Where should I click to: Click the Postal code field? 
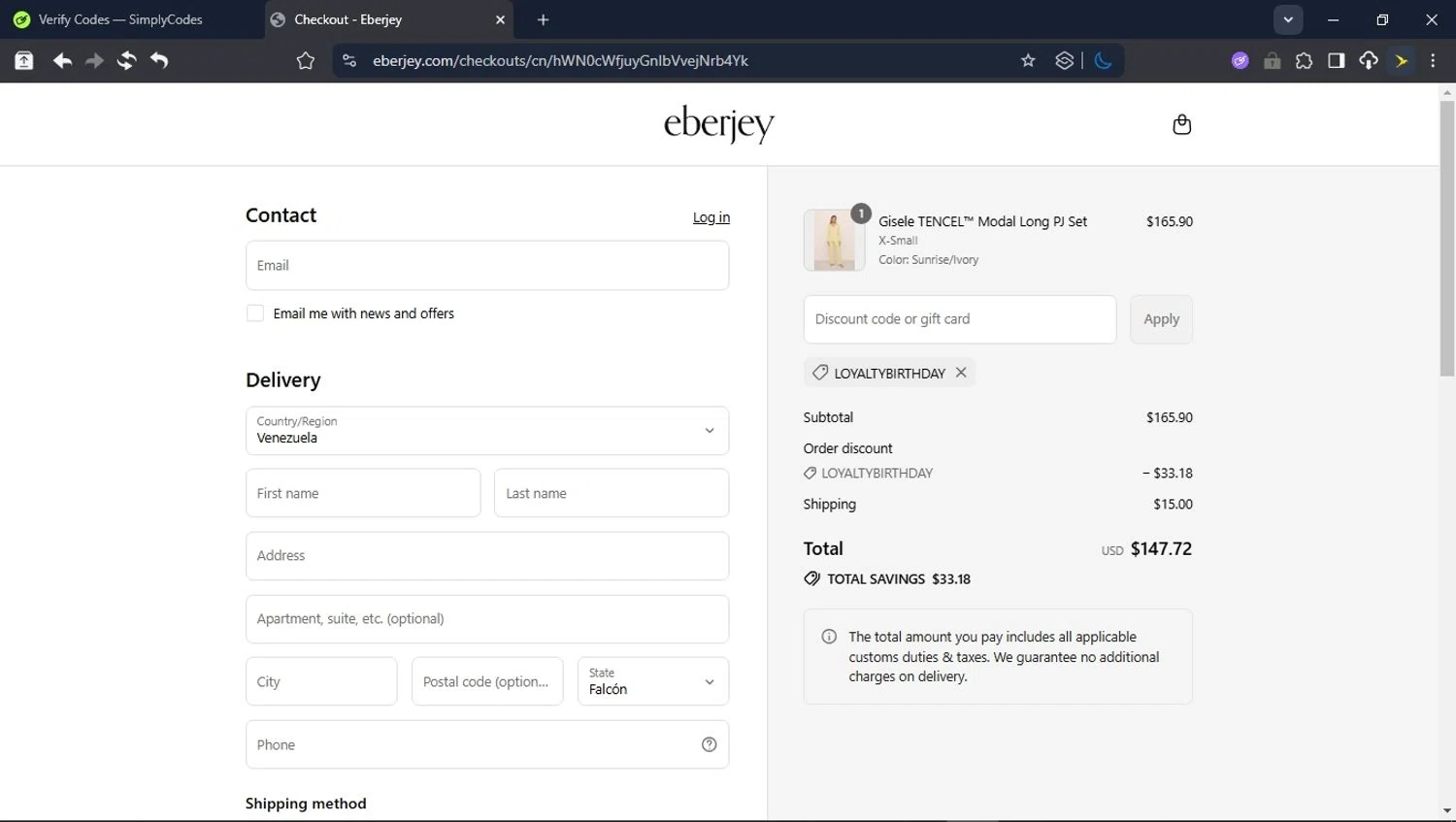(487, 681)
